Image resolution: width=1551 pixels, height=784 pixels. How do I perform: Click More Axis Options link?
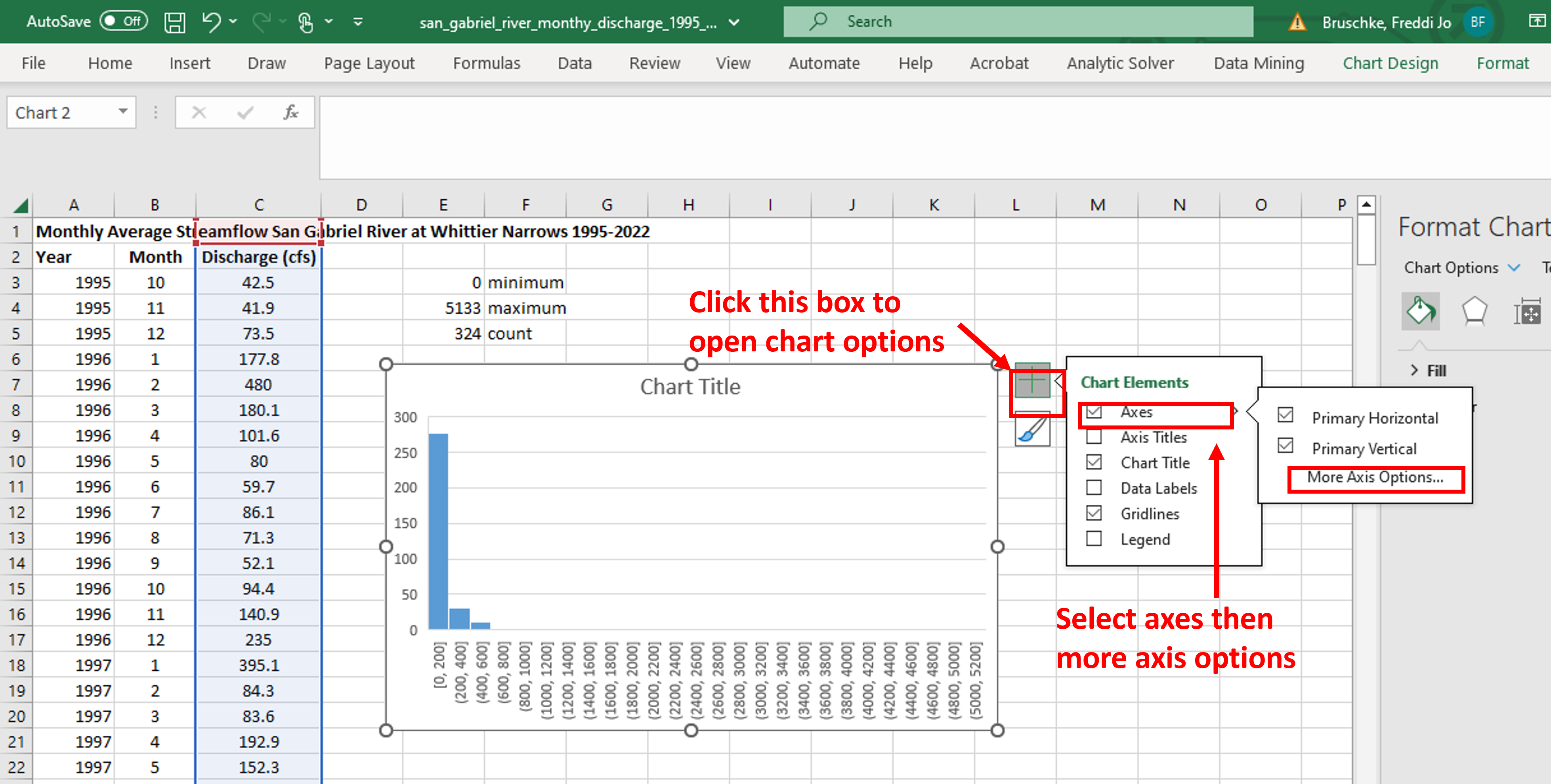tap(1375, 477)
